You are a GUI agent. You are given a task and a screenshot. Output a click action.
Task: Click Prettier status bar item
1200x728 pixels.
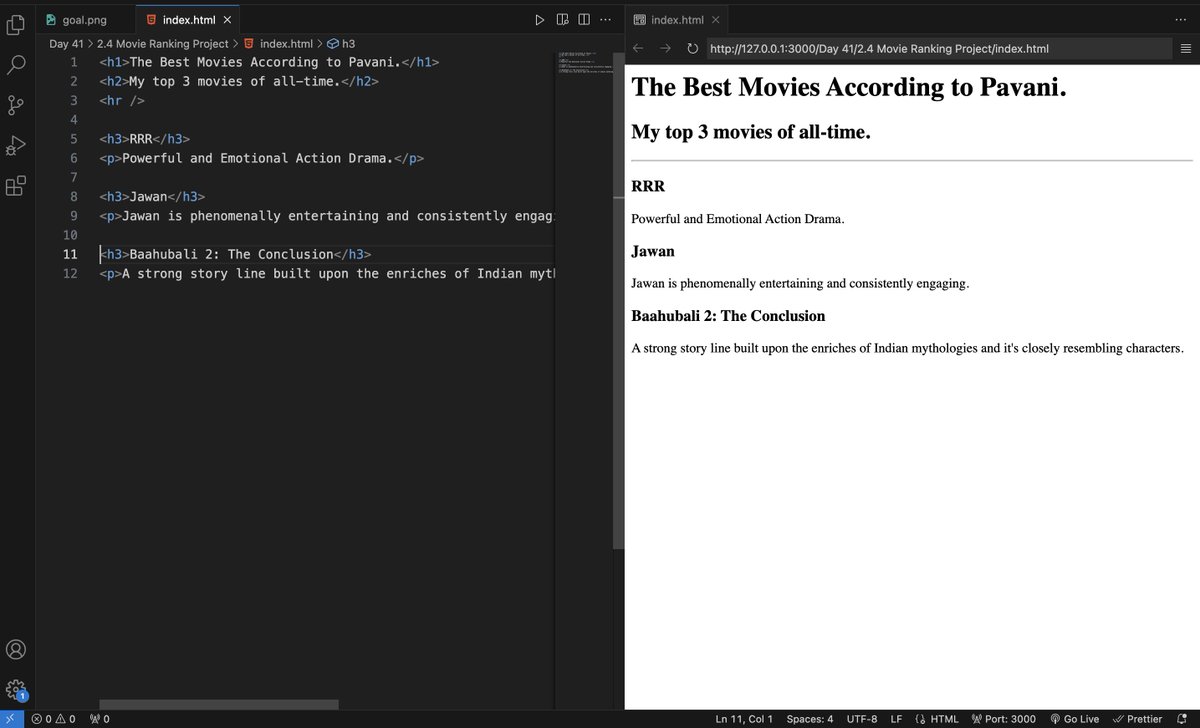[x=1137, y=718]
